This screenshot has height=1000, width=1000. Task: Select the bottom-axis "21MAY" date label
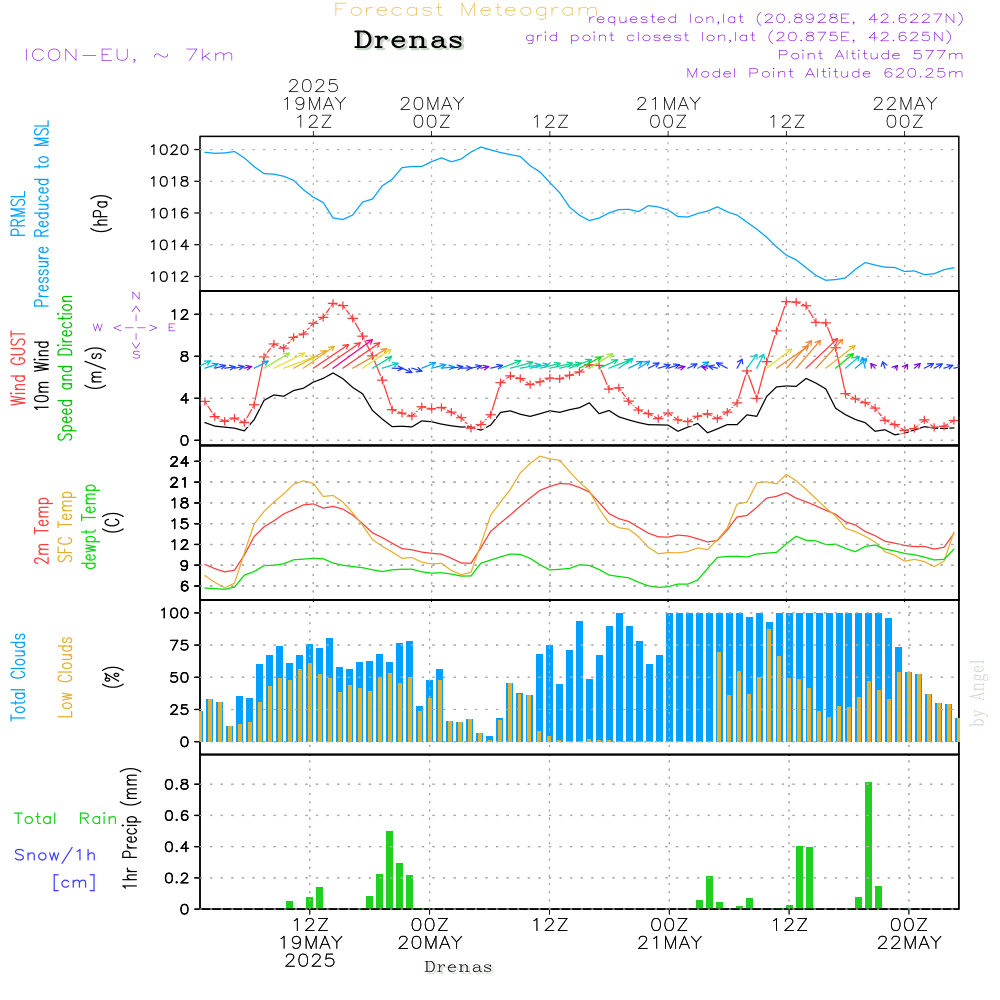pyautogui.click(x=670, y=943)
